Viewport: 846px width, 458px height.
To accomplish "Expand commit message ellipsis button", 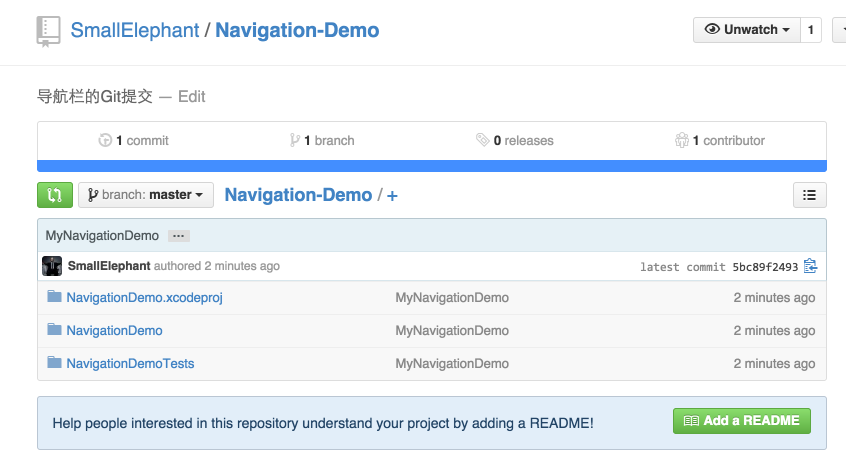I will pos(178,236).
